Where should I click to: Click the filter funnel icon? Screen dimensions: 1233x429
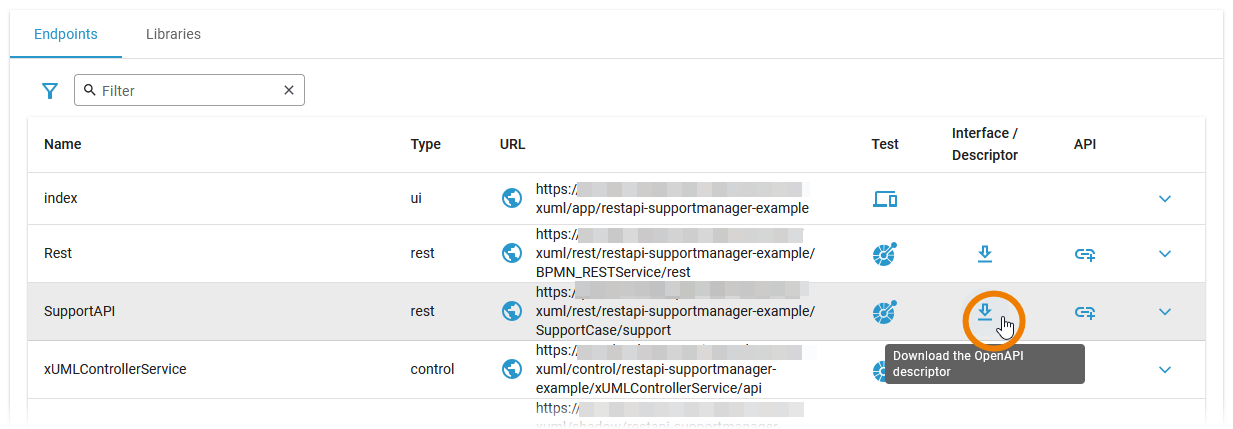(x=50, y=91)
